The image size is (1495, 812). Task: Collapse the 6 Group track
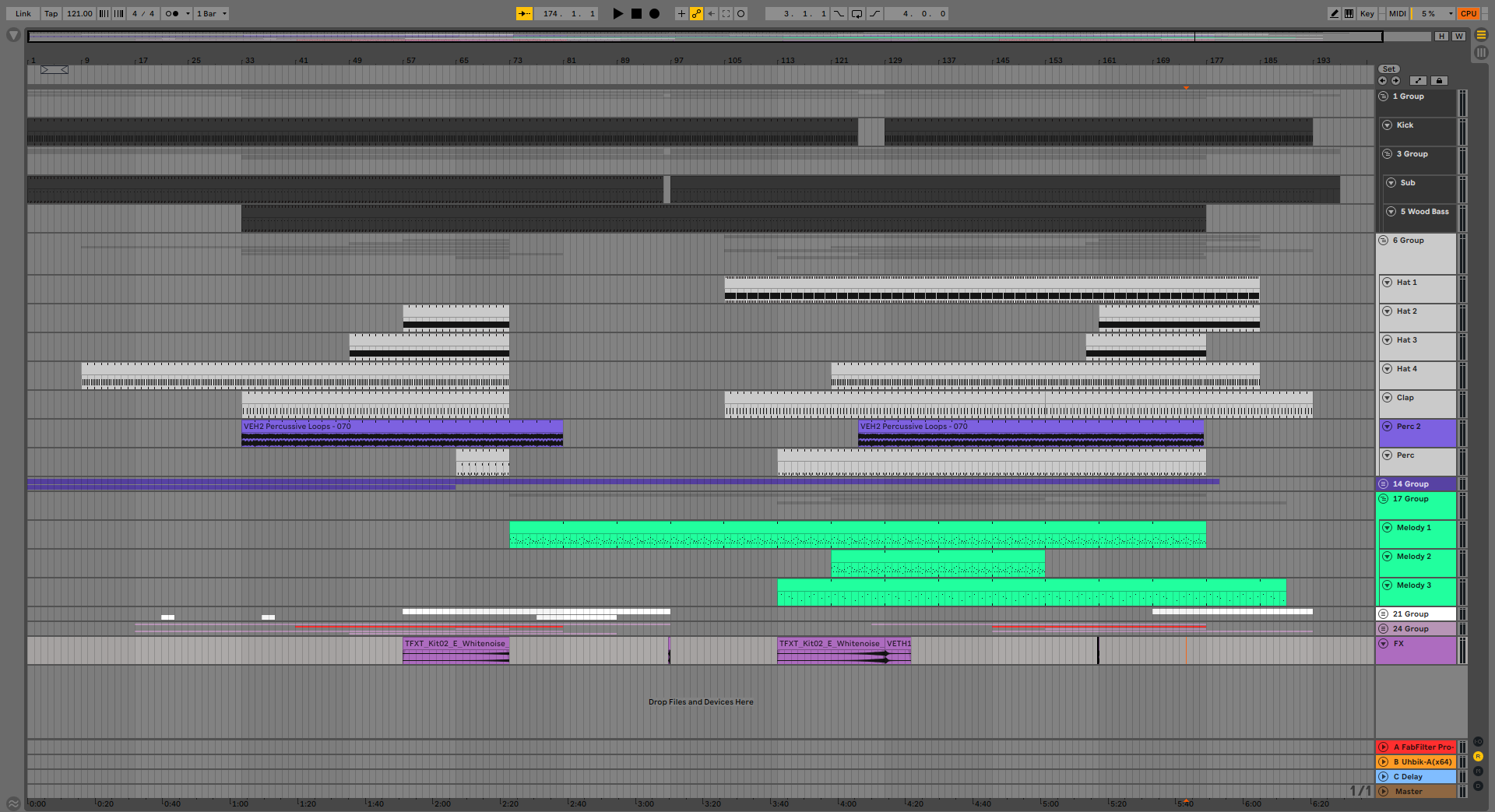[x=1384, y=241]
